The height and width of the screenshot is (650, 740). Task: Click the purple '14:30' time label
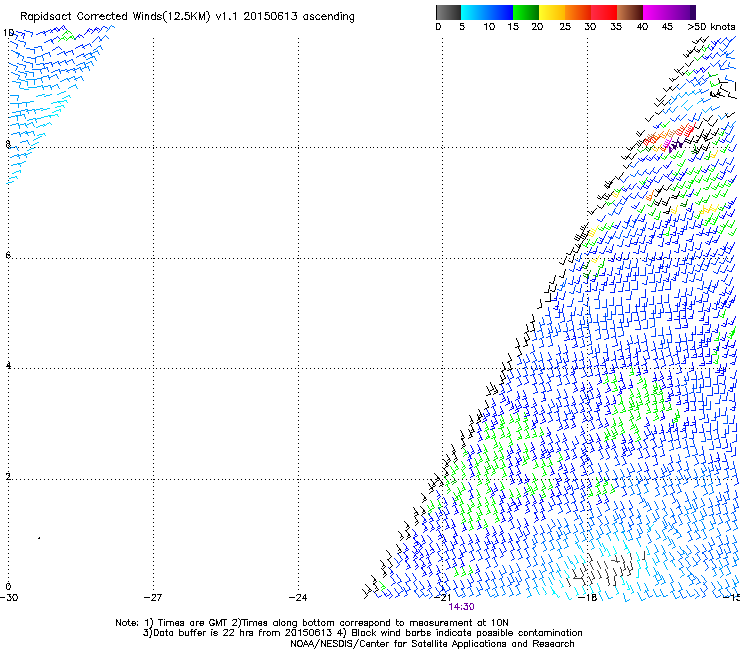coord(462,607)
